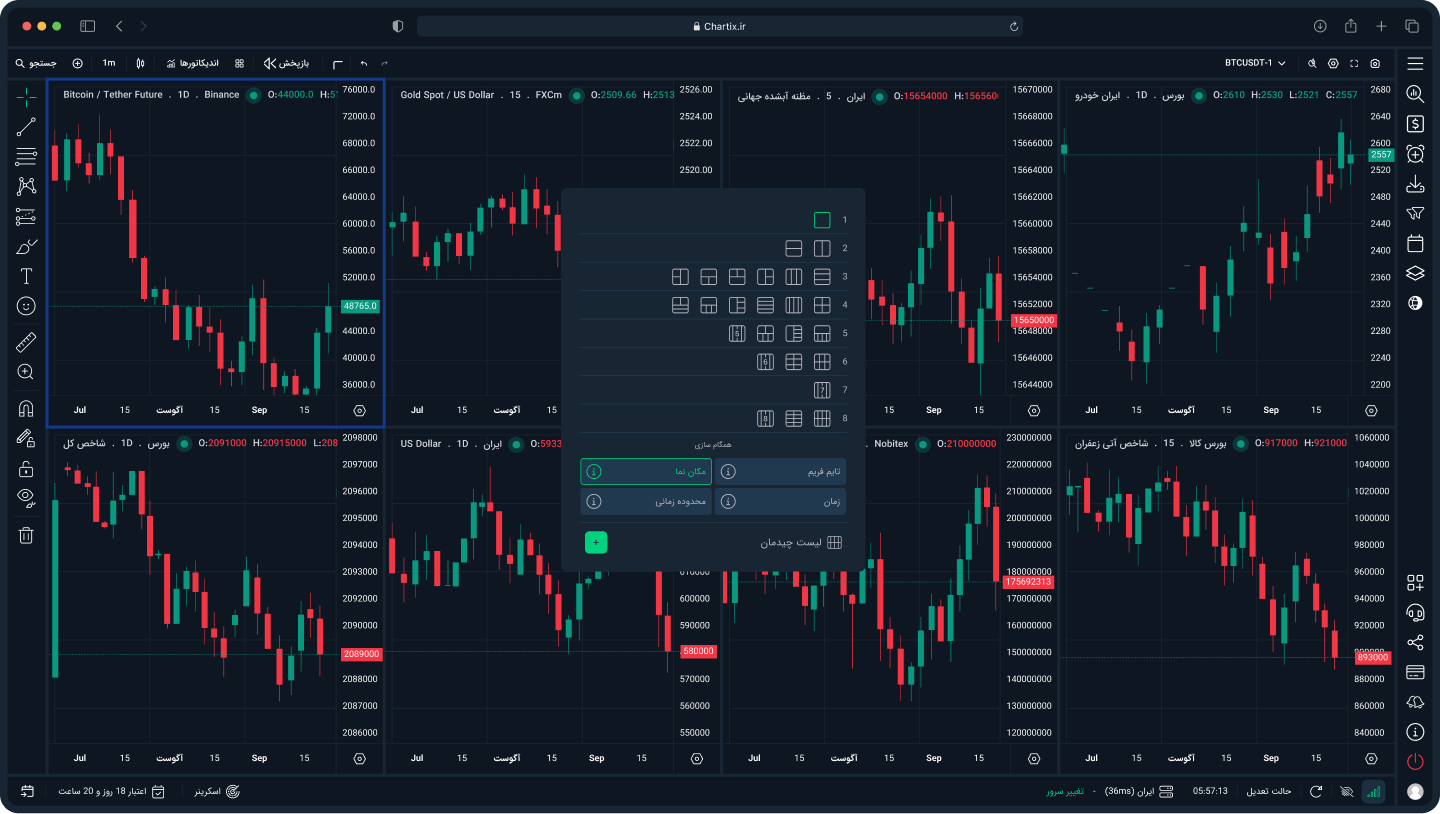Choose the single chart layout option

pyautogui.click(x=822, y=220)
